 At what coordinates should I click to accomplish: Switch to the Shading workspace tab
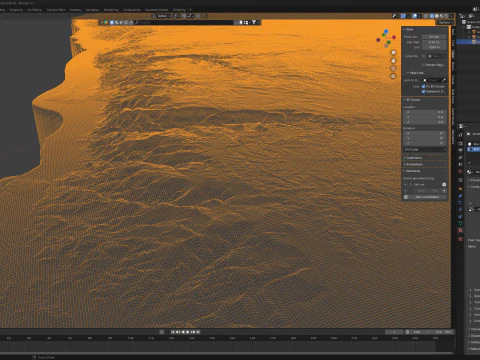pos(75,10)
